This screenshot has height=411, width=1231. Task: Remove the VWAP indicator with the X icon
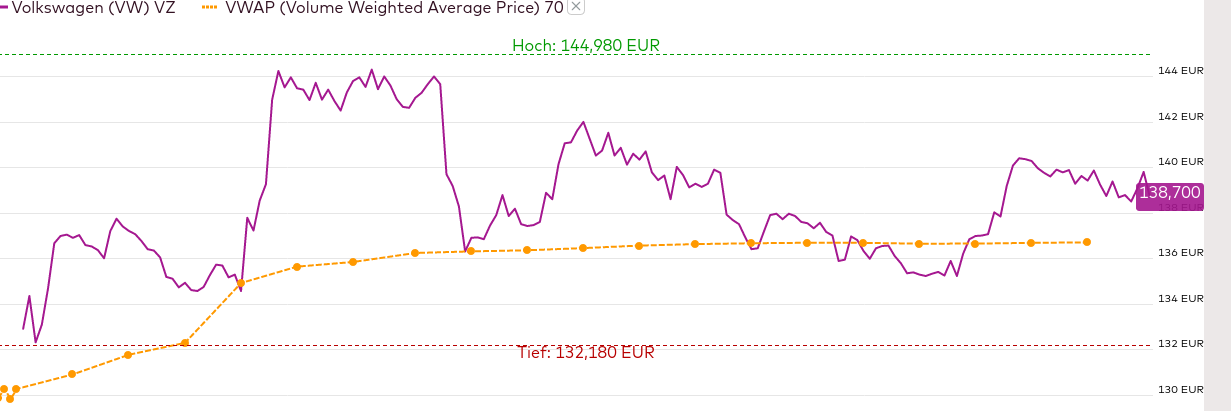click(576, 6)
